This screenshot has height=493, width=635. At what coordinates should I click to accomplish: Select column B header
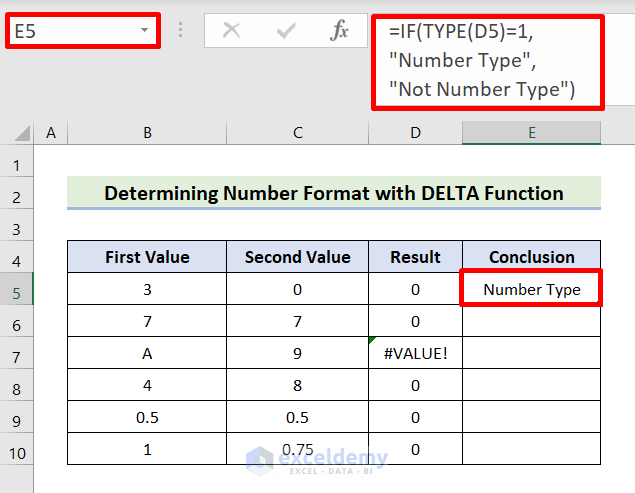(147, 133)
